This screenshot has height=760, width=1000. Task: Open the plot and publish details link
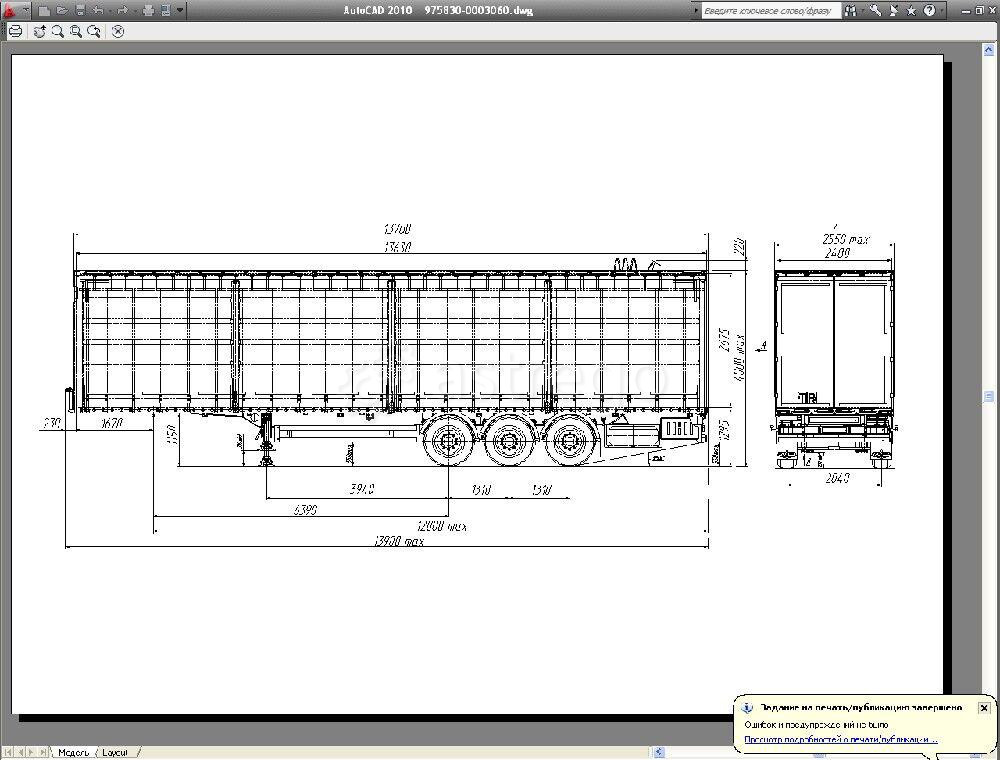pos(841,740)
